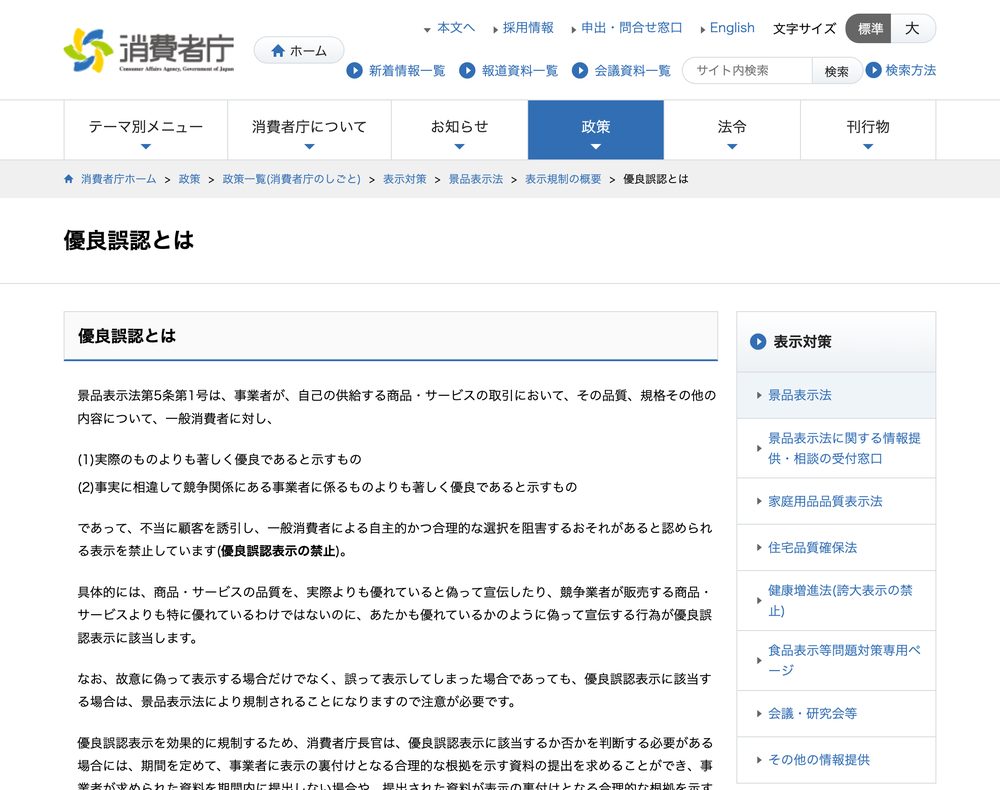
Task: Open sidebar link 会議・研究会等
Action: (812, 713)
